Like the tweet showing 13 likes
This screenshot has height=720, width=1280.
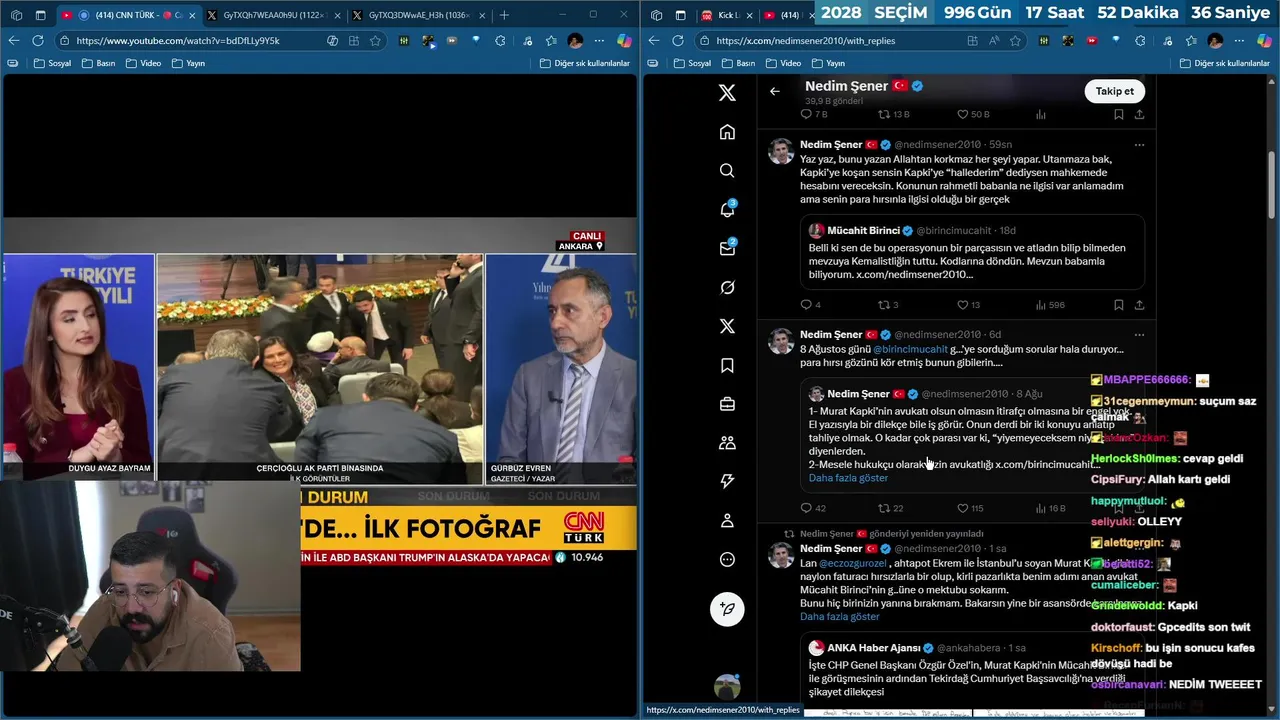(968, 305)
